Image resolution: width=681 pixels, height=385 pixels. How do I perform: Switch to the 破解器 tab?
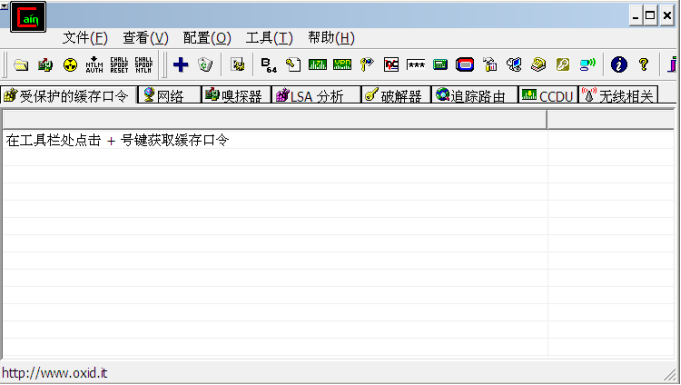pos(396,96)
